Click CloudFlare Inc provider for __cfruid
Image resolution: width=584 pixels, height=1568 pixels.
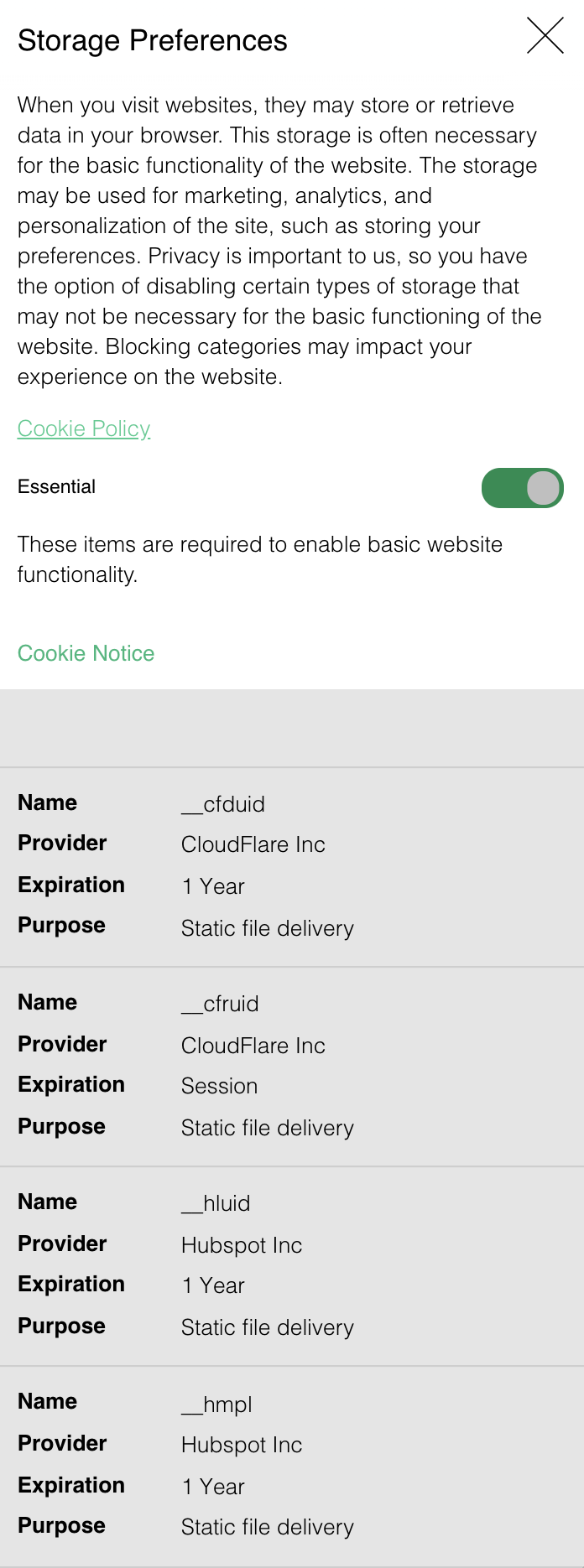coord(253,1046)
